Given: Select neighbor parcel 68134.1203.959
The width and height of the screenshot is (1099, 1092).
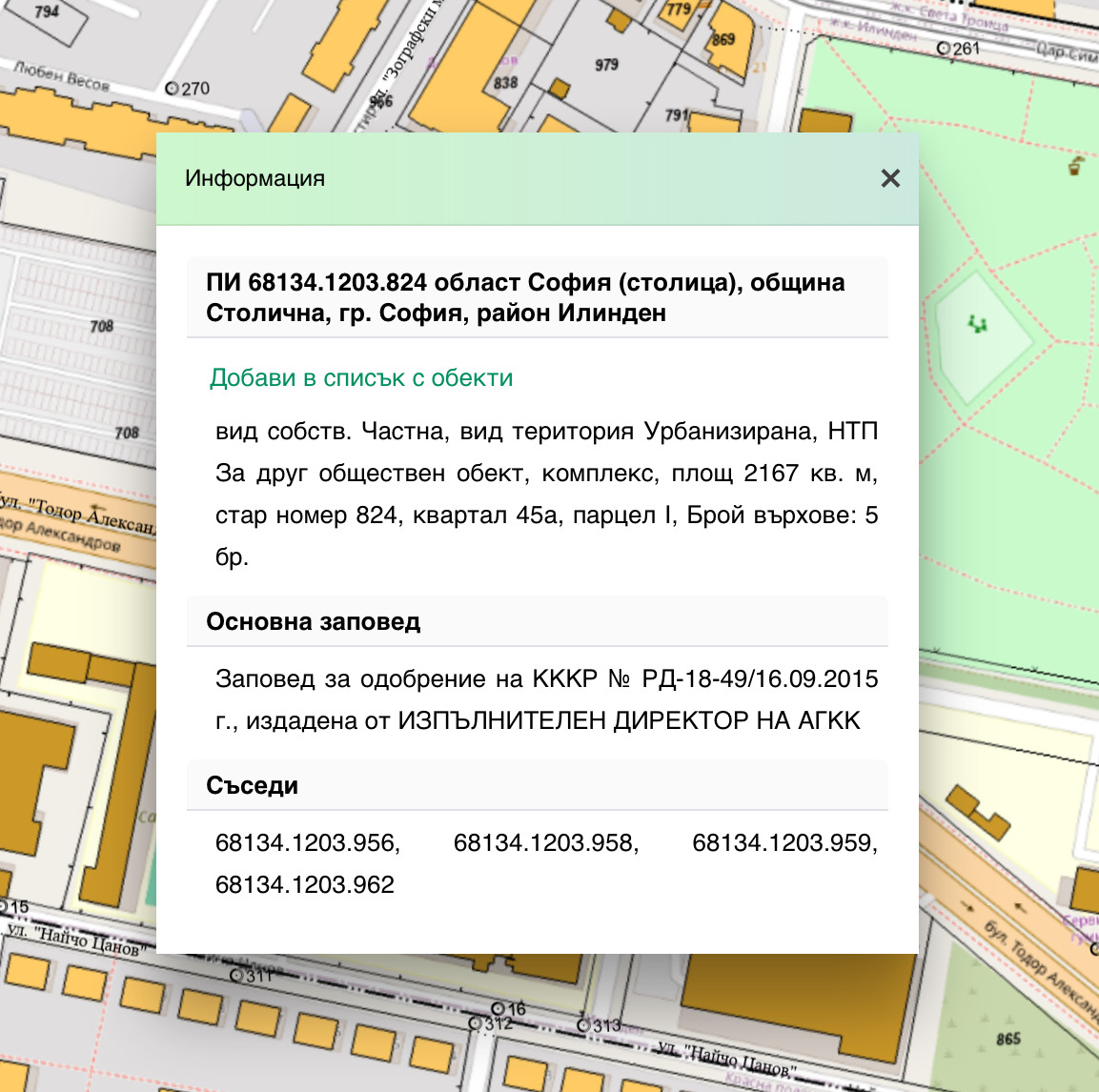Looking at the screenshot, I should tap(784, 843).
